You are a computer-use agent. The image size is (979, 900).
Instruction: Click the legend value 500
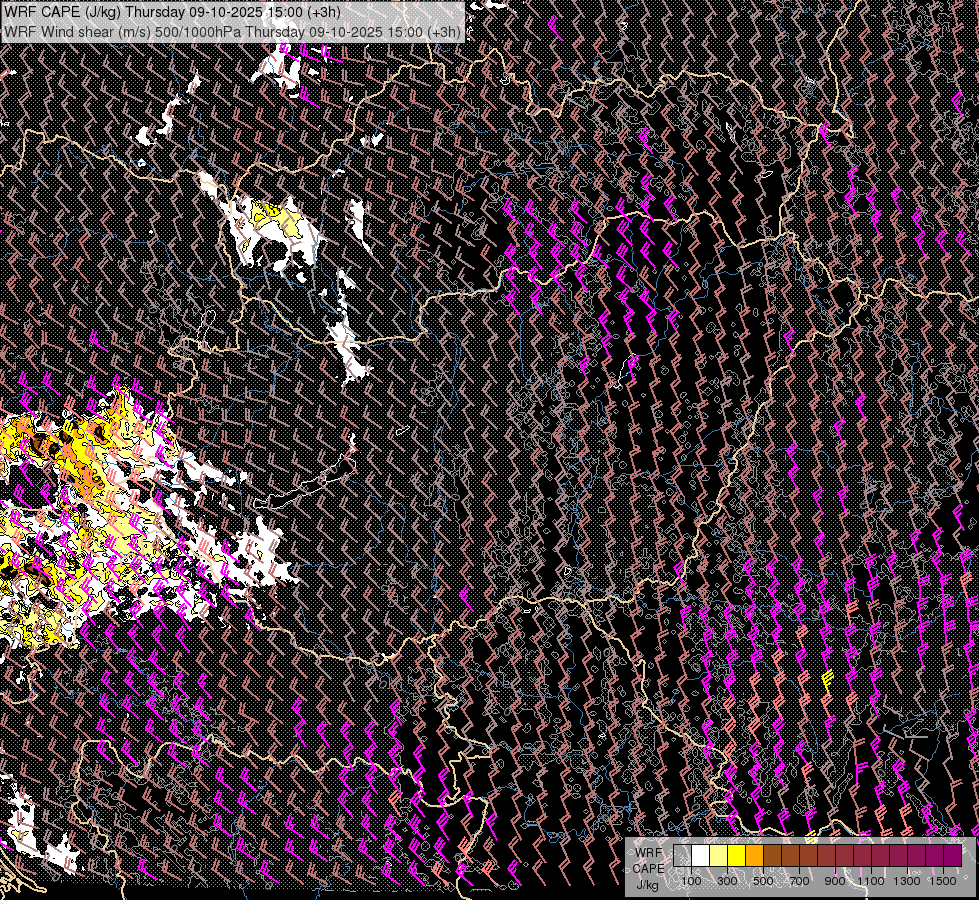pyautogui.click(x=763, y=881)
